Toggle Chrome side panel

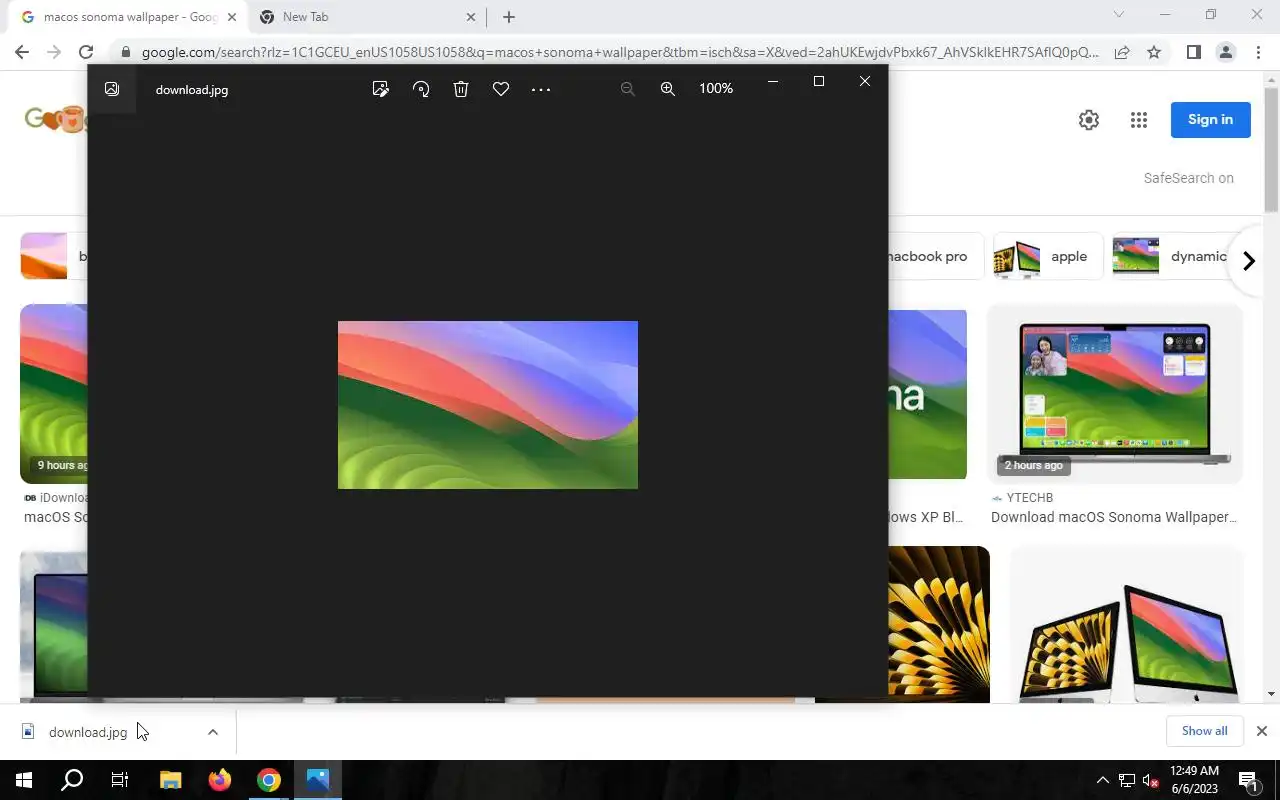[x=1193, y=52]
